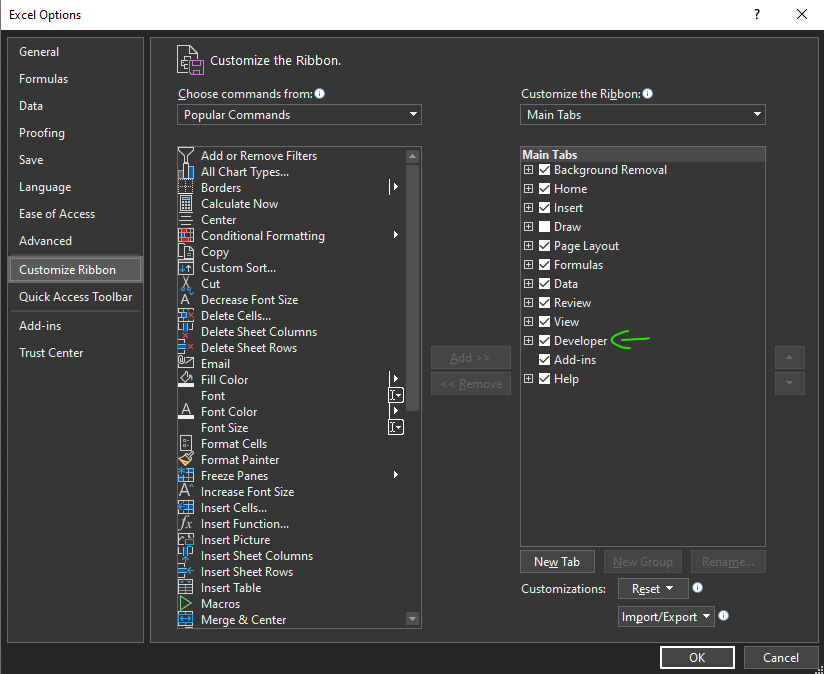
Task: Click the Decrease Font Size icon
Action: point(186,299)
